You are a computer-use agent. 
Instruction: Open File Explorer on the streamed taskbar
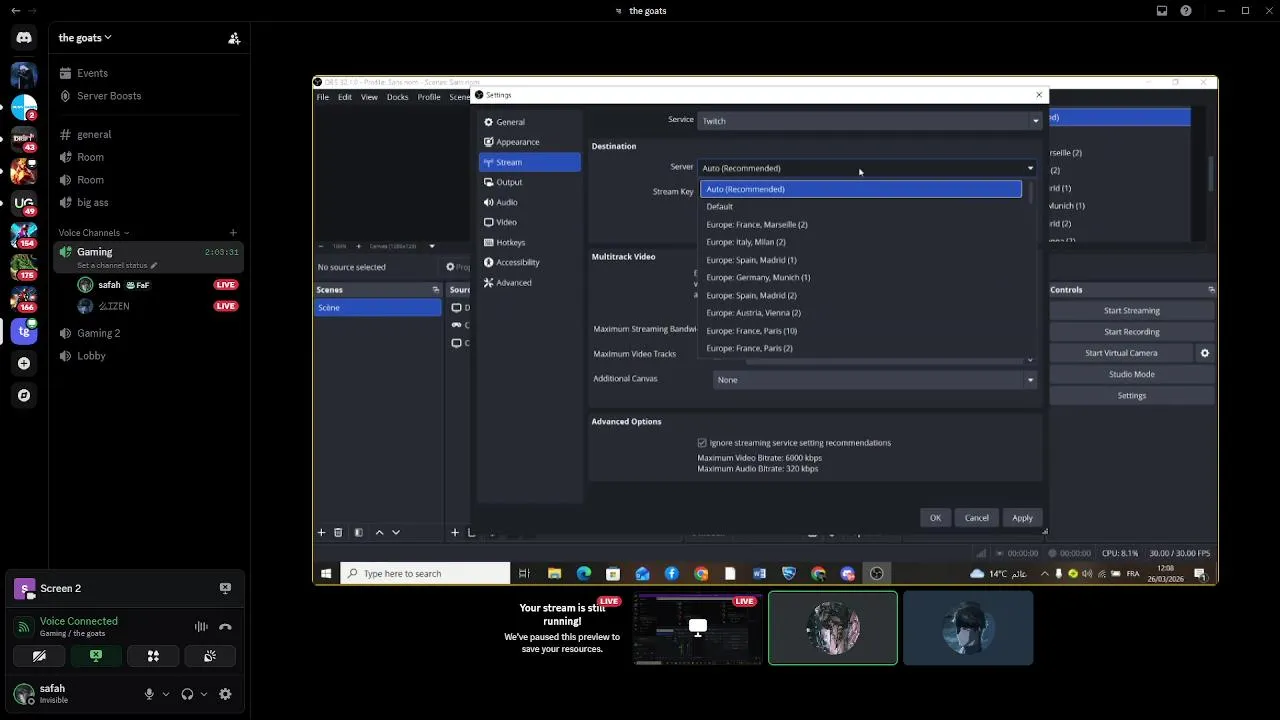point(554,574)
